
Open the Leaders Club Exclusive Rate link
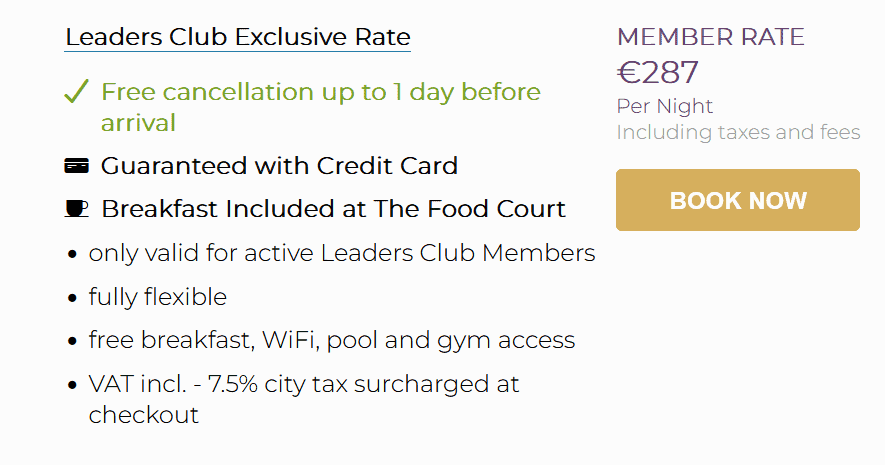(x=237, y=38)
